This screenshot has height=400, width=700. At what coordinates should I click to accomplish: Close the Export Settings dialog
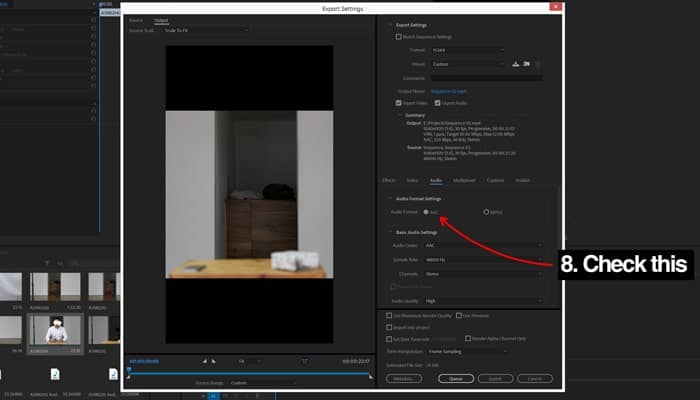[x=556, y=7]
